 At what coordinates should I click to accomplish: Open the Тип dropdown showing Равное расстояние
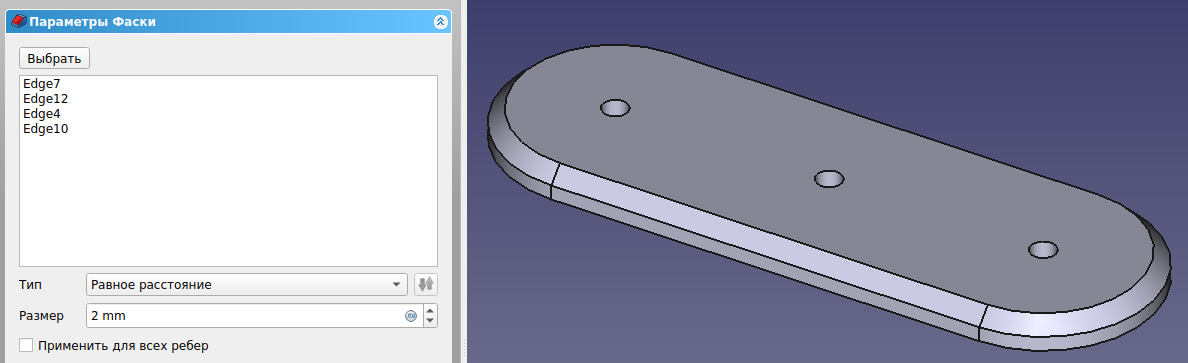click(247, 285)
